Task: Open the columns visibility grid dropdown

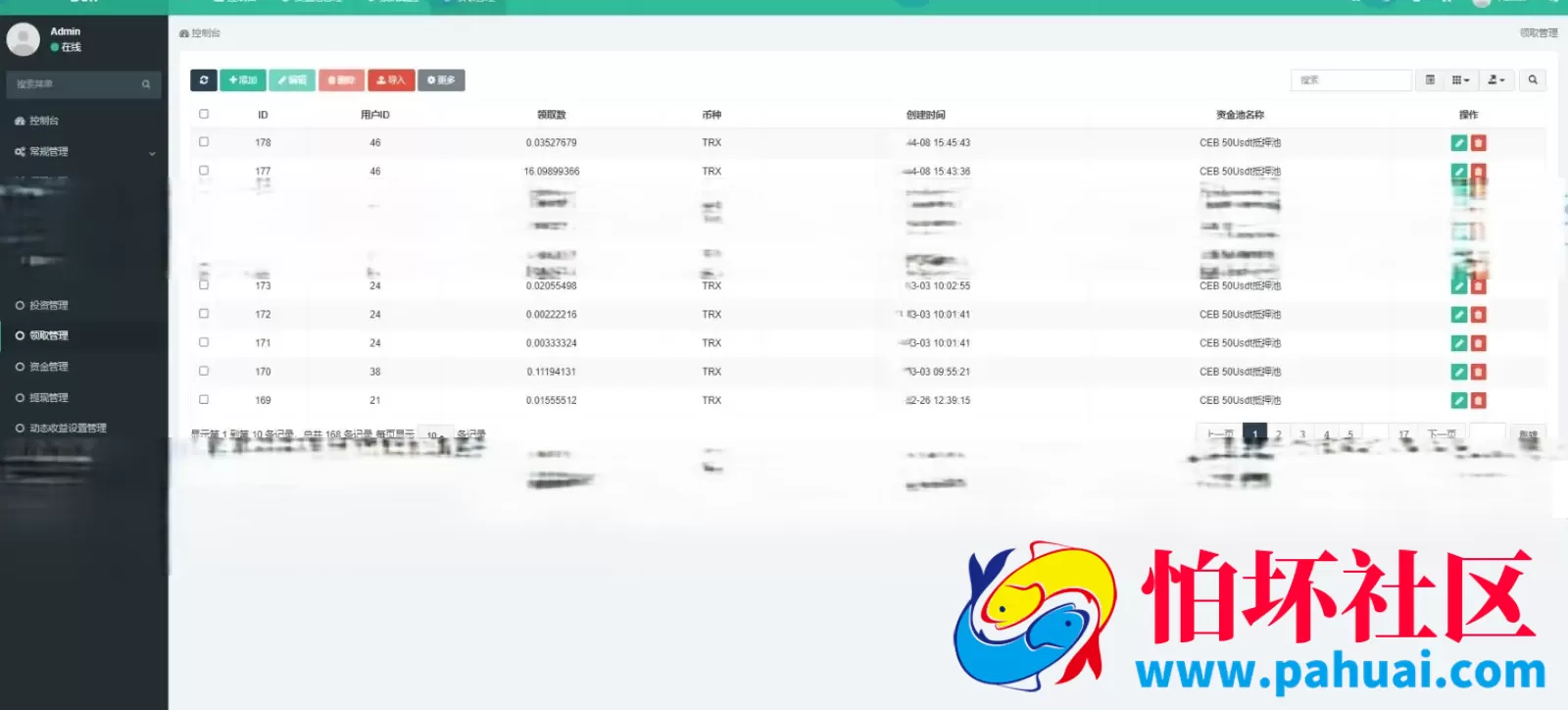Action: click(1460, 80)
